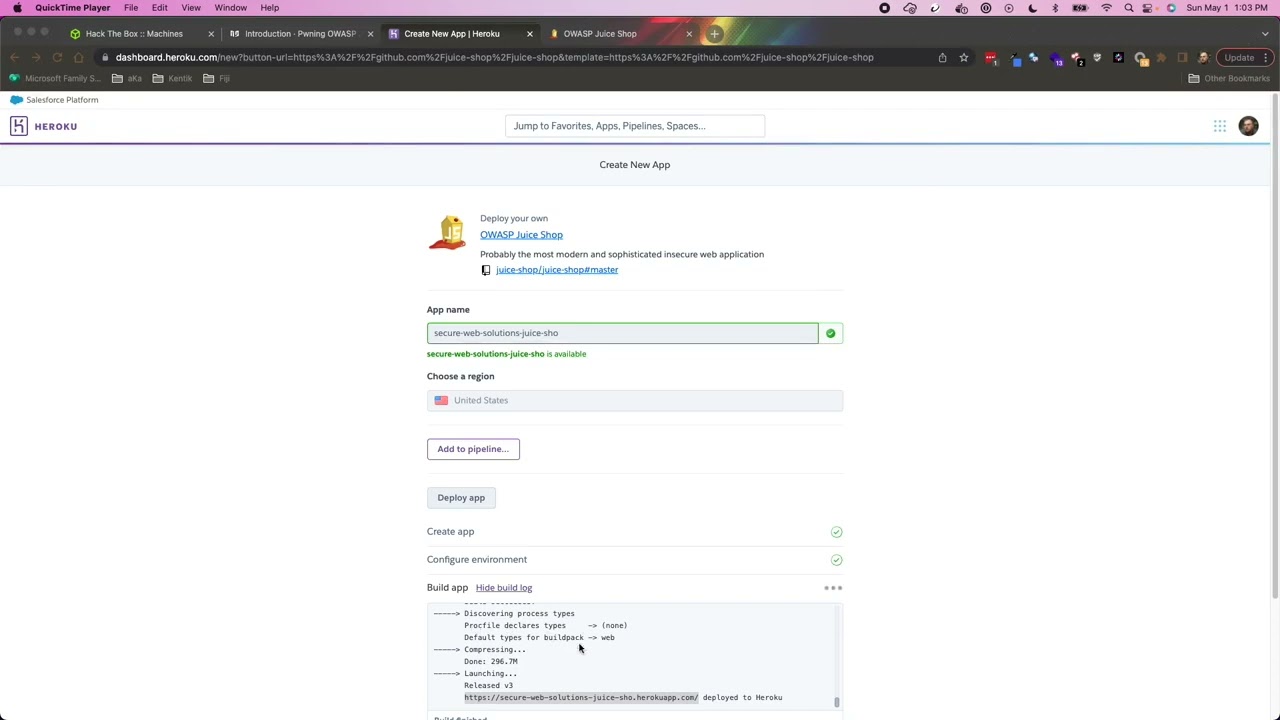Expand the Chrome tab search chevron
1280x720 pixels.
[1265, 34]
